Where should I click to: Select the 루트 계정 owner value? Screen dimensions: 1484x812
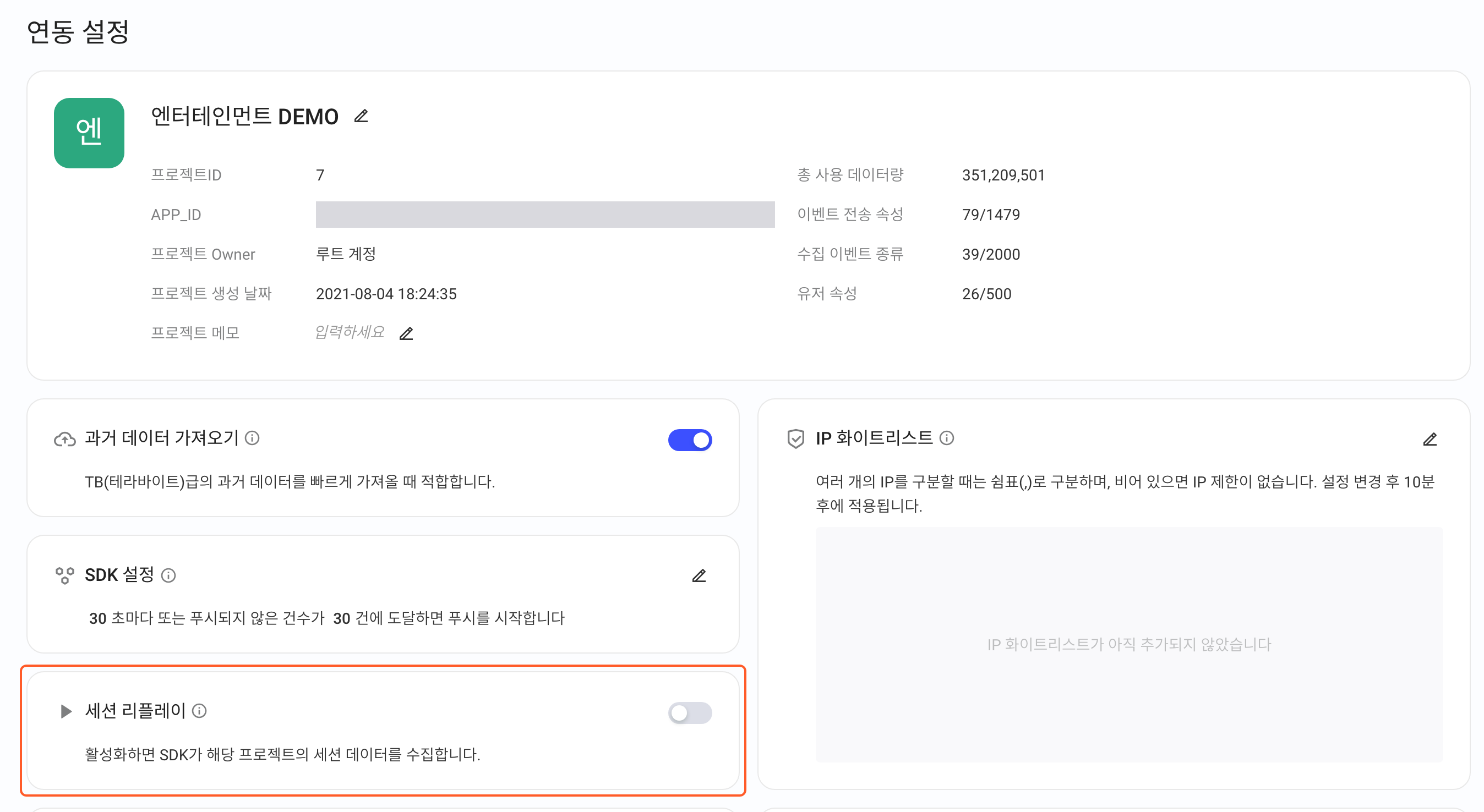click(x=346, y=254)
